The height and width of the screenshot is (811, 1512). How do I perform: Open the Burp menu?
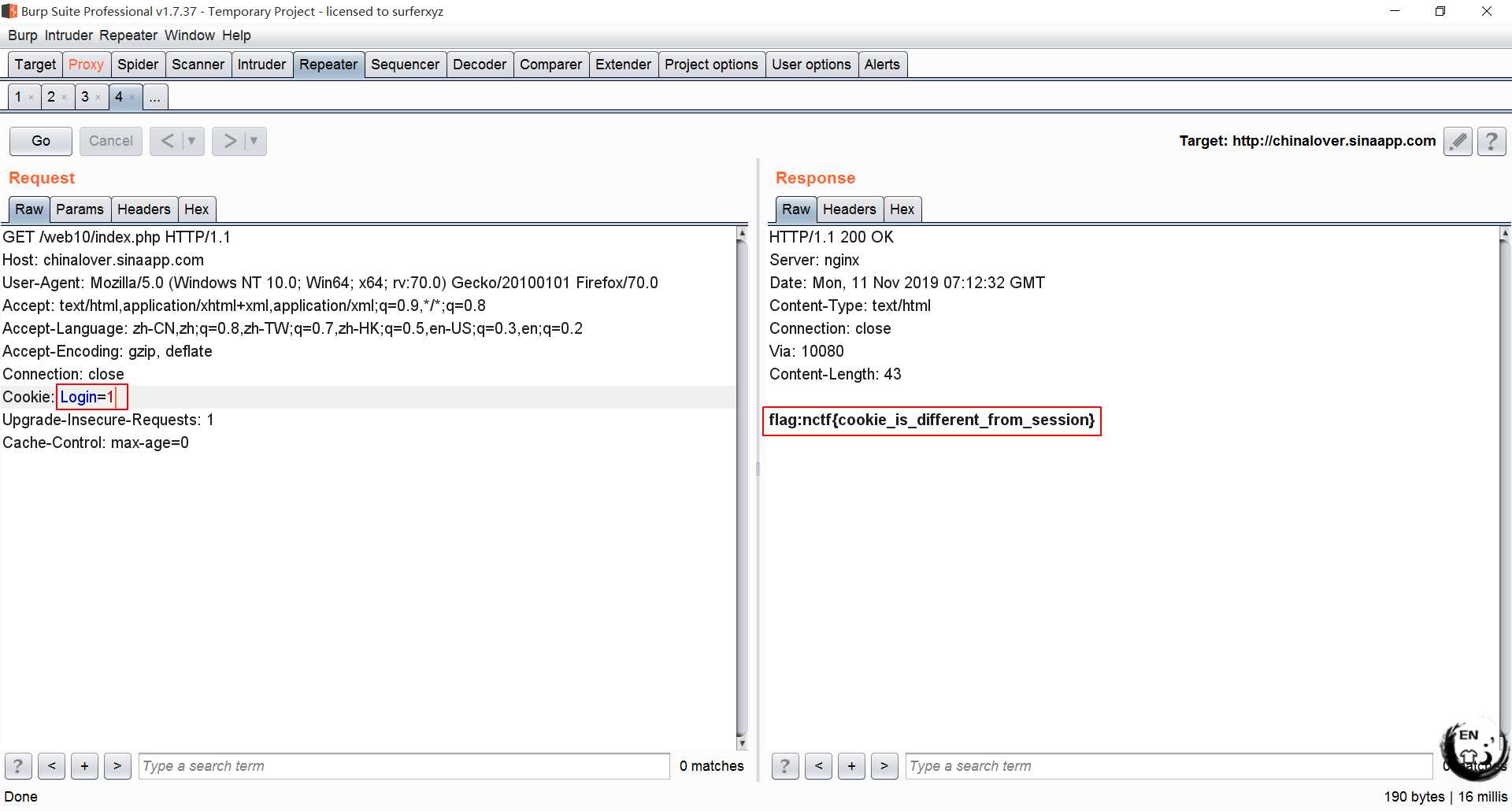[x=23, y=35]
